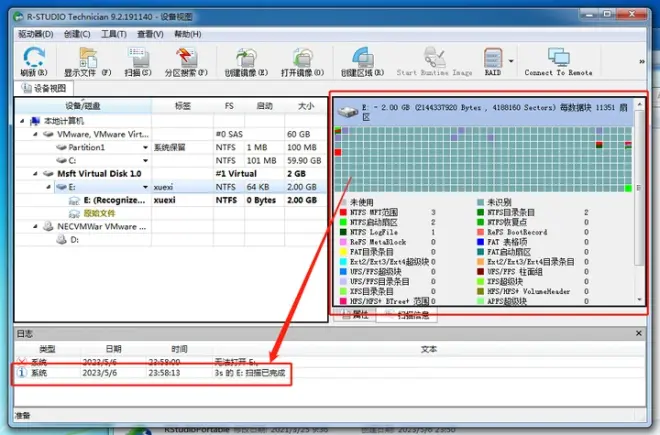This screenshot has height=435, width=660.
Task: Click the RAID toolbar icon
Action: (493, 57)
